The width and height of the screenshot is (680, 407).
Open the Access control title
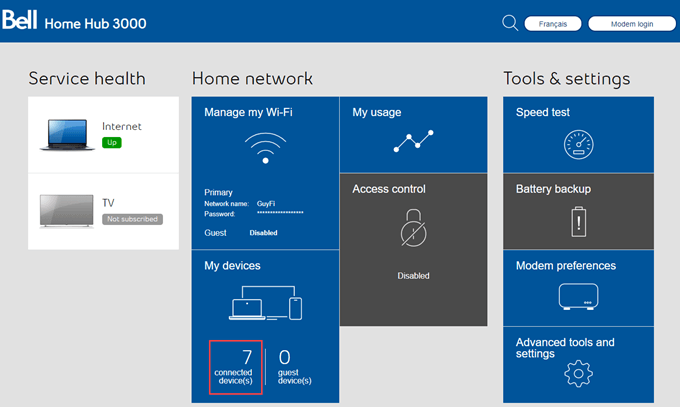(389, 189)
